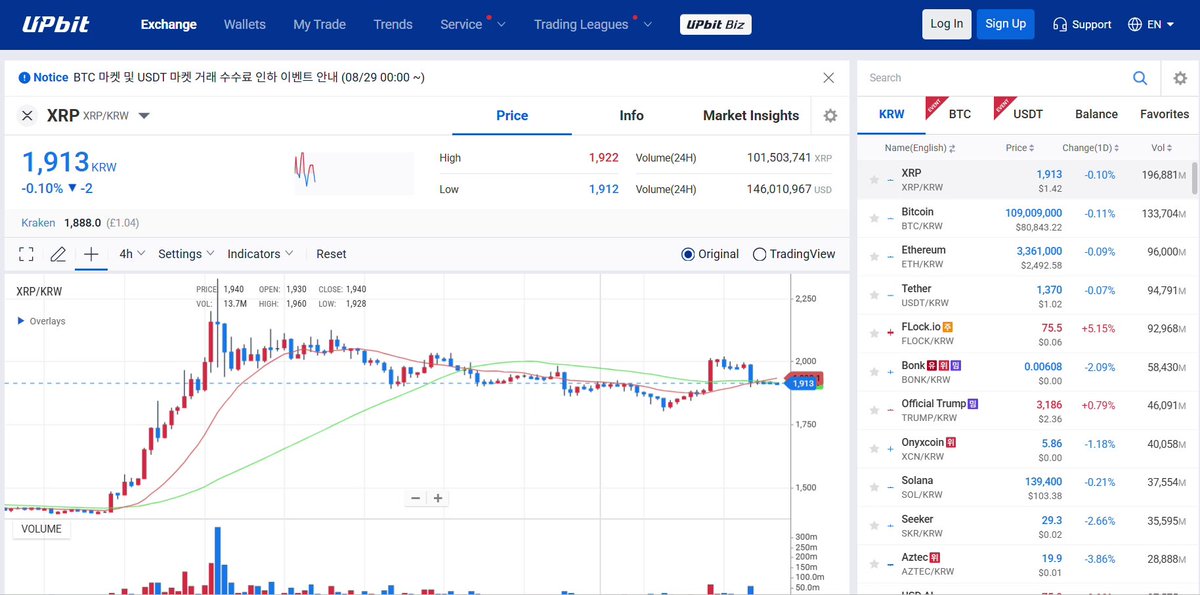Image resolution: width=1200 pixels, height=595 pixels.
Task: Select the pencil drawing tool
Action: tap(58, 254)
